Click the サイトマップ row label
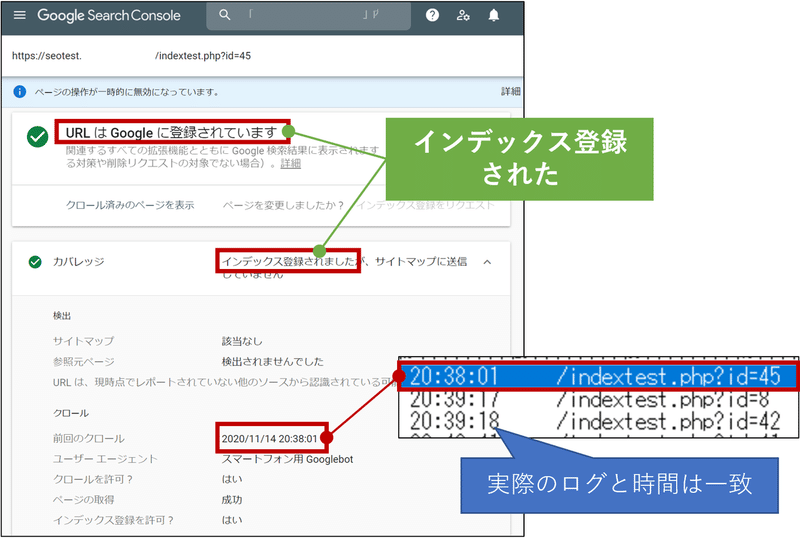Screen dimensions: 800x538 84,341
